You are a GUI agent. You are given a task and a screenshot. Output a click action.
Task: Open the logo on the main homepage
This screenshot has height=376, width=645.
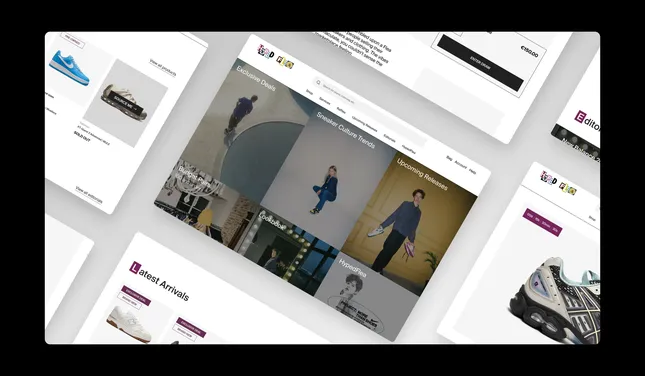(275, 57)
